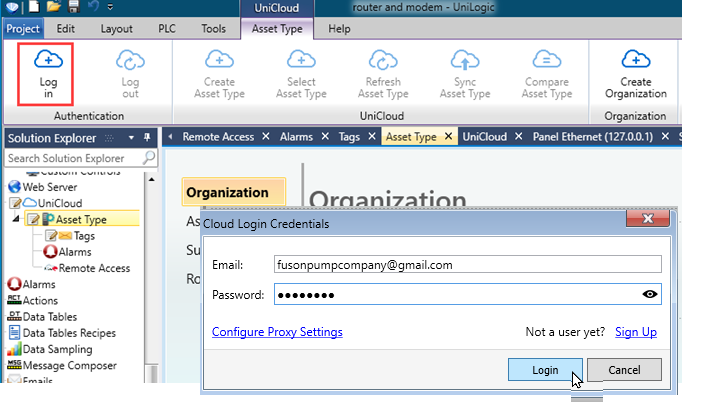Click the new project icon in title bar

pyautogui.click(x=34, y=6)
